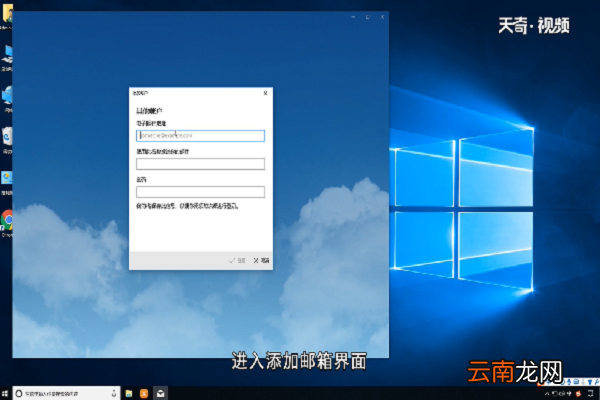Click the Cortana search box on the taskbar
Image resolution: width=600 pixels, height=400 pixels.
click(66, 393)
